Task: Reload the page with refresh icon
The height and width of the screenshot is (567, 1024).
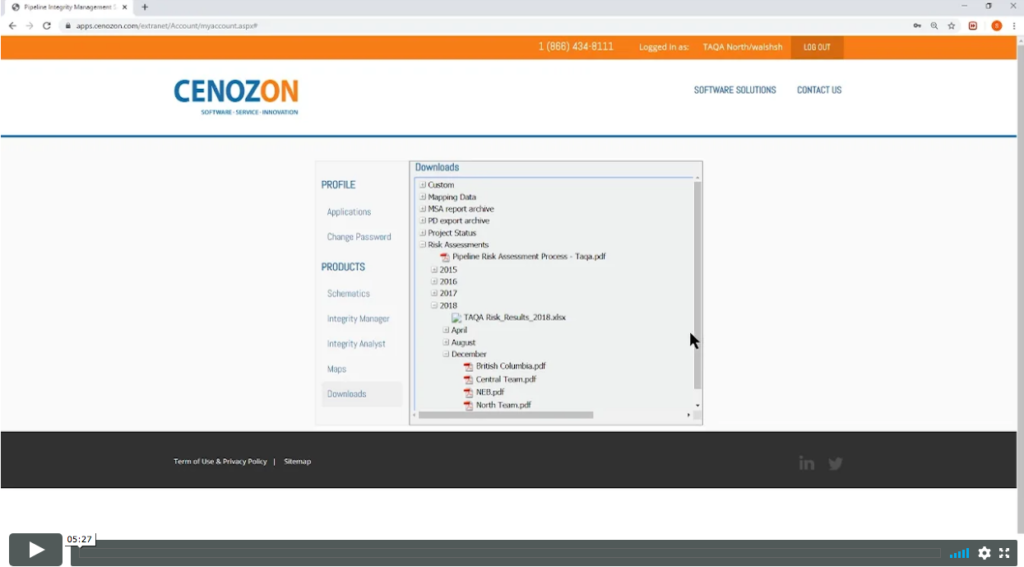Action: [46, 25]
